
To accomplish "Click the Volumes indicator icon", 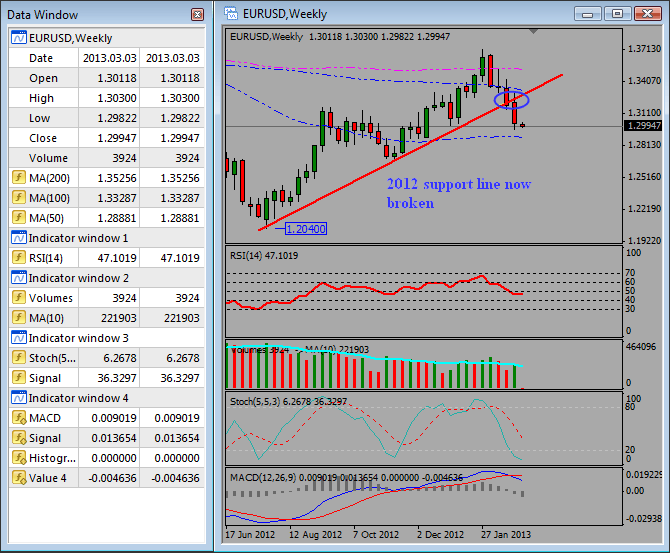I will click(x=18, y=297).
